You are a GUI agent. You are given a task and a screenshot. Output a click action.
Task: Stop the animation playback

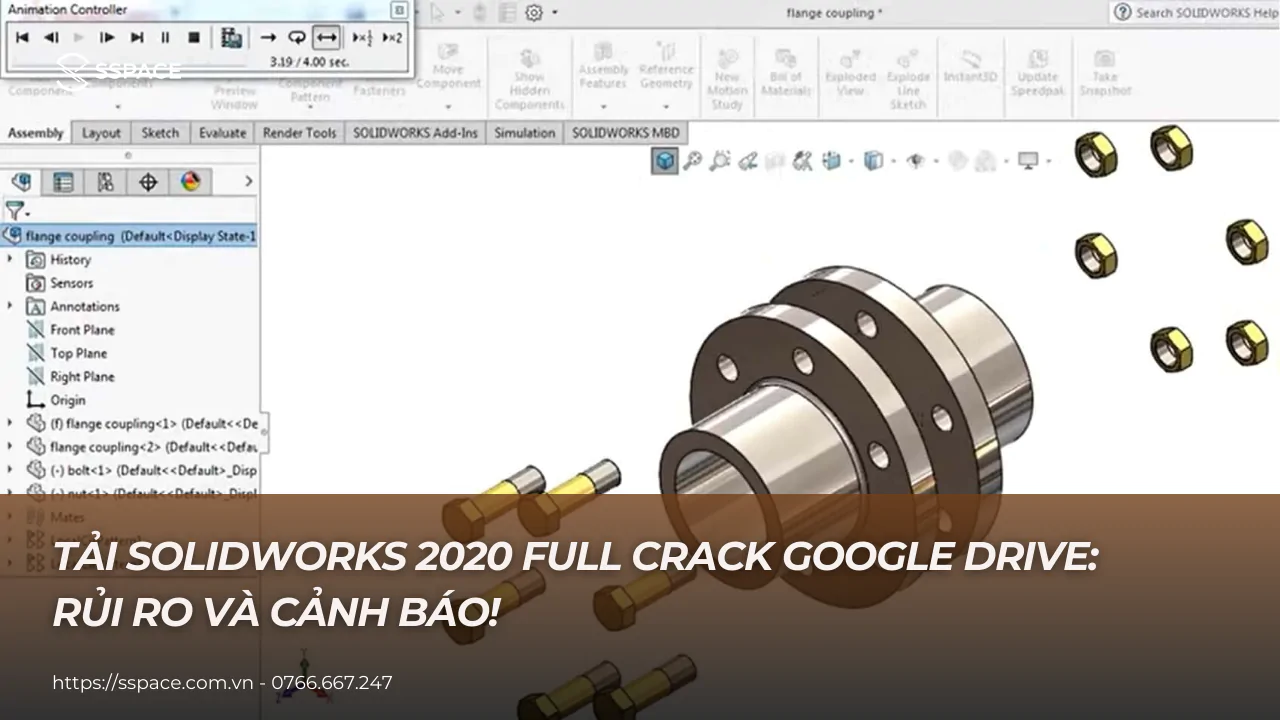tap(194, 38)
